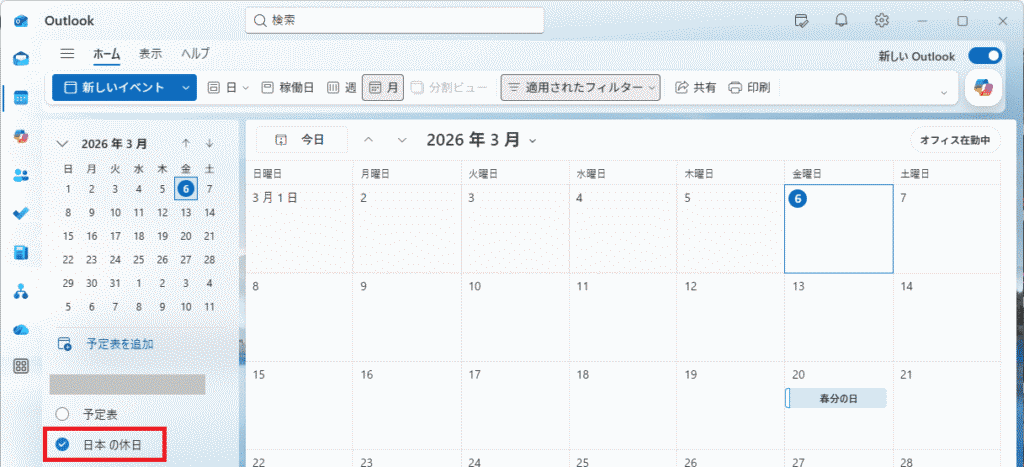Image resolution: width=1024 pixels, height=467 pixels.
Task: Click 予定表を追加 link
Action: click(118, 344)
